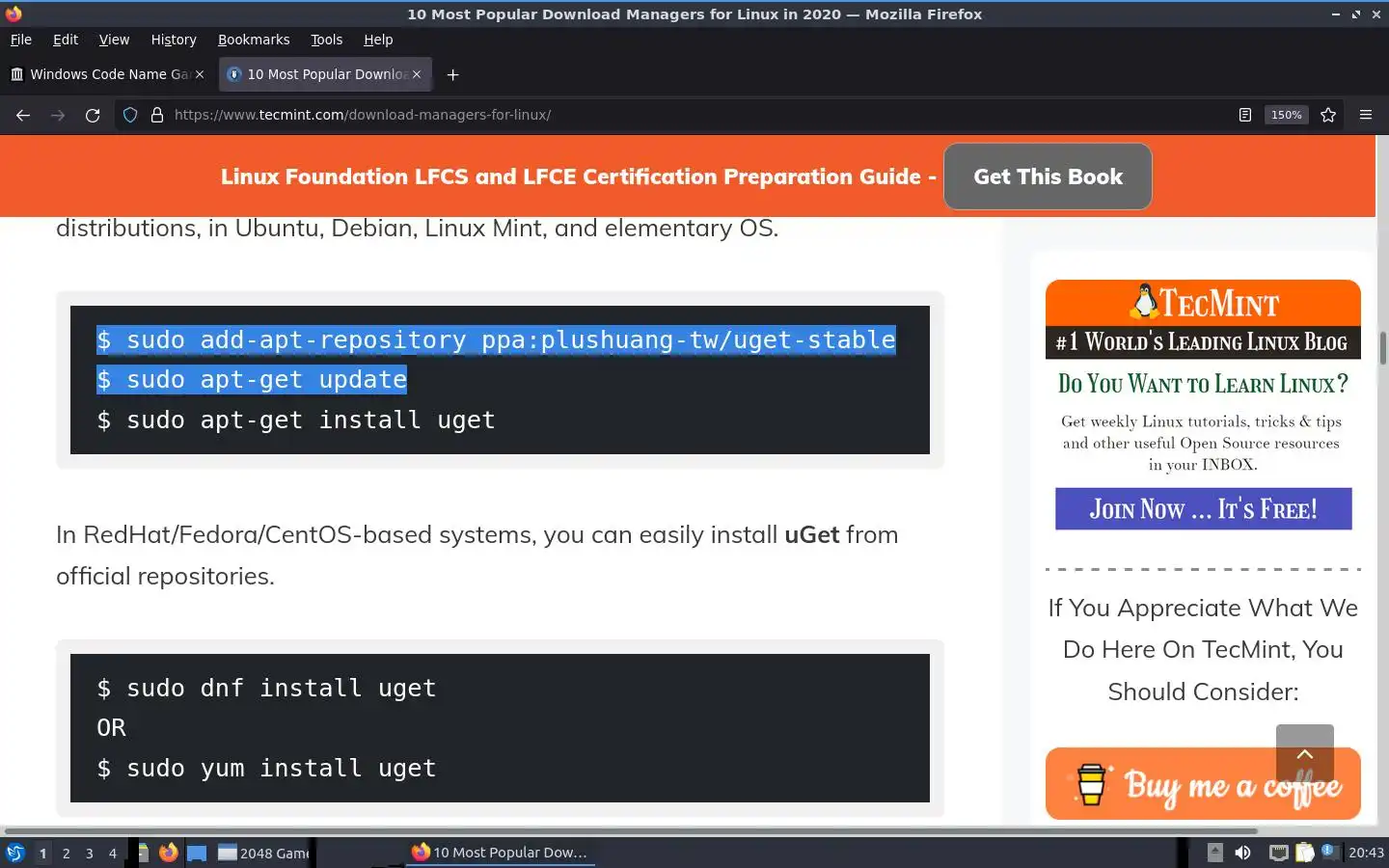Bookmark this page with the star
Viewport: 1389px width, 868px height.
click(x=1328, y=115)
